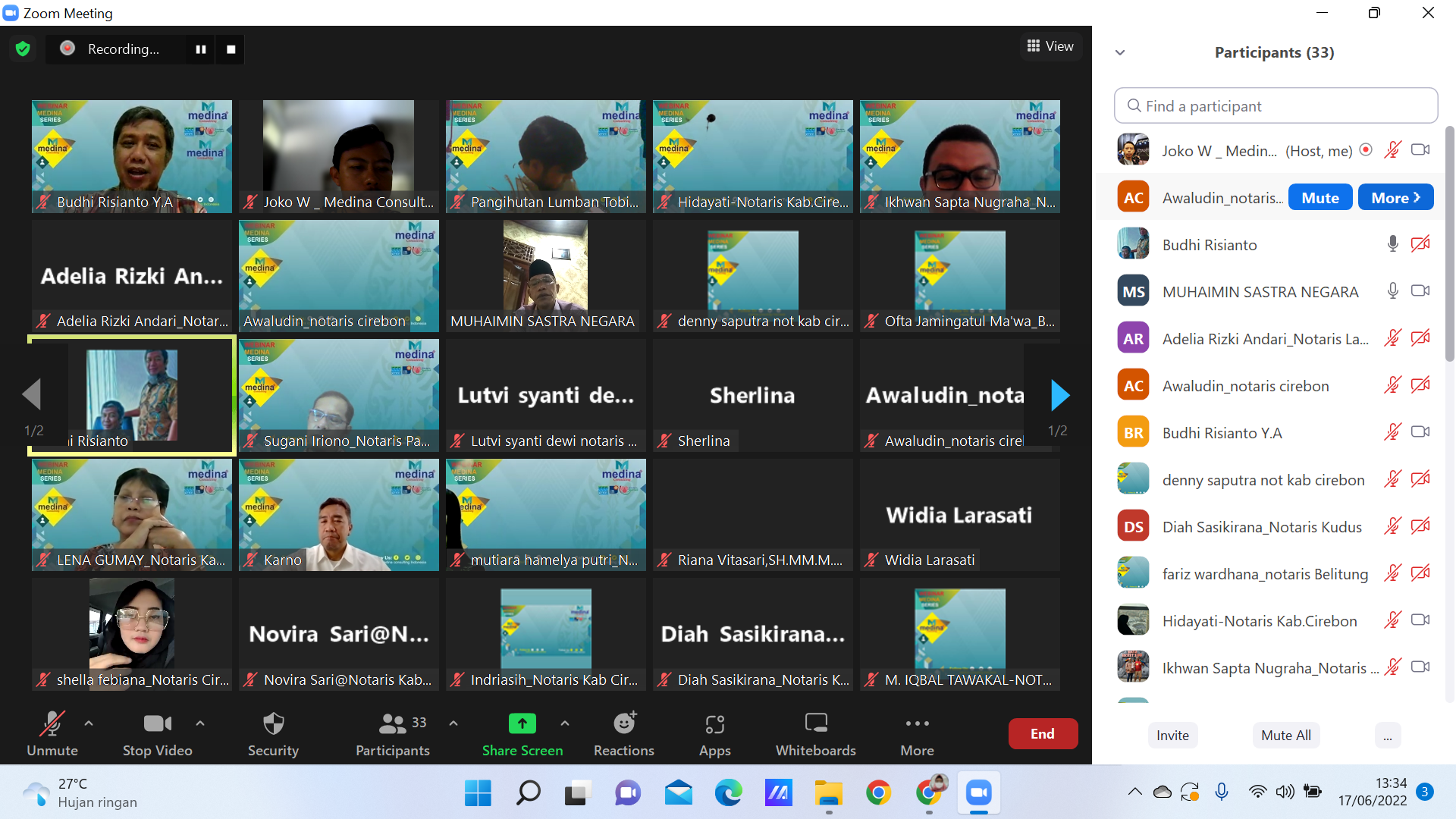The image size is (1456, 819).
Task: Click the green Share Screen icon
Action: click(x=522, y=723)
